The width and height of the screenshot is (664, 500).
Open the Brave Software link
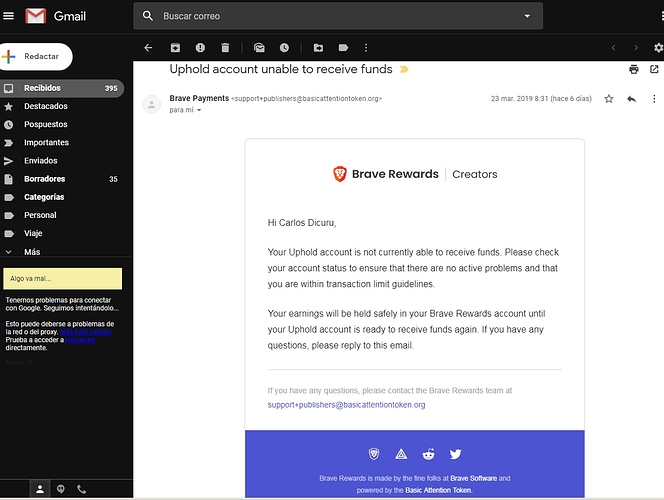(x=473, y=478)
